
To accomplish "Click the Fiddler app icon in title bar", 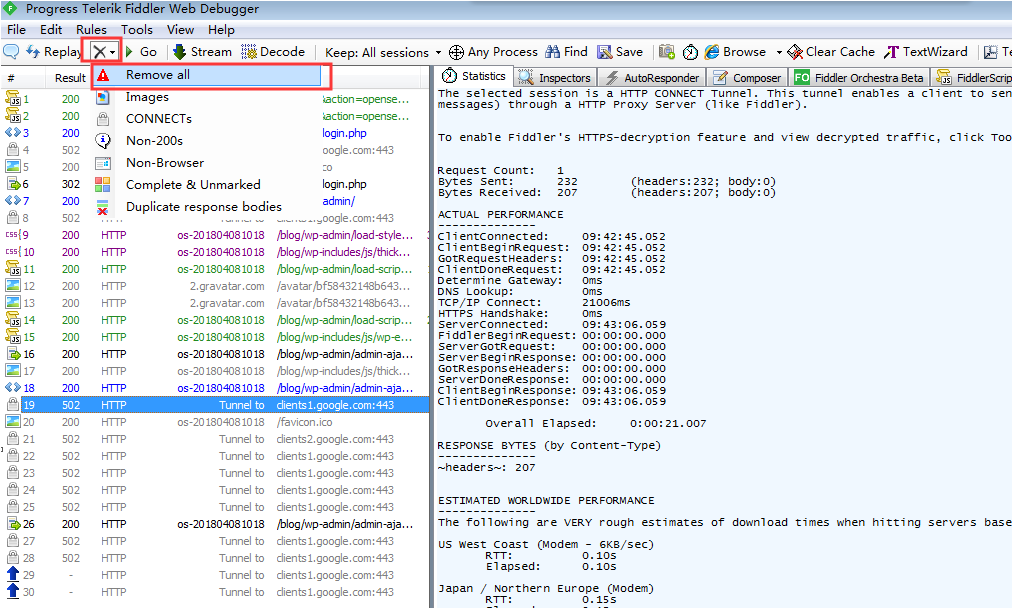I will point(10,9).
